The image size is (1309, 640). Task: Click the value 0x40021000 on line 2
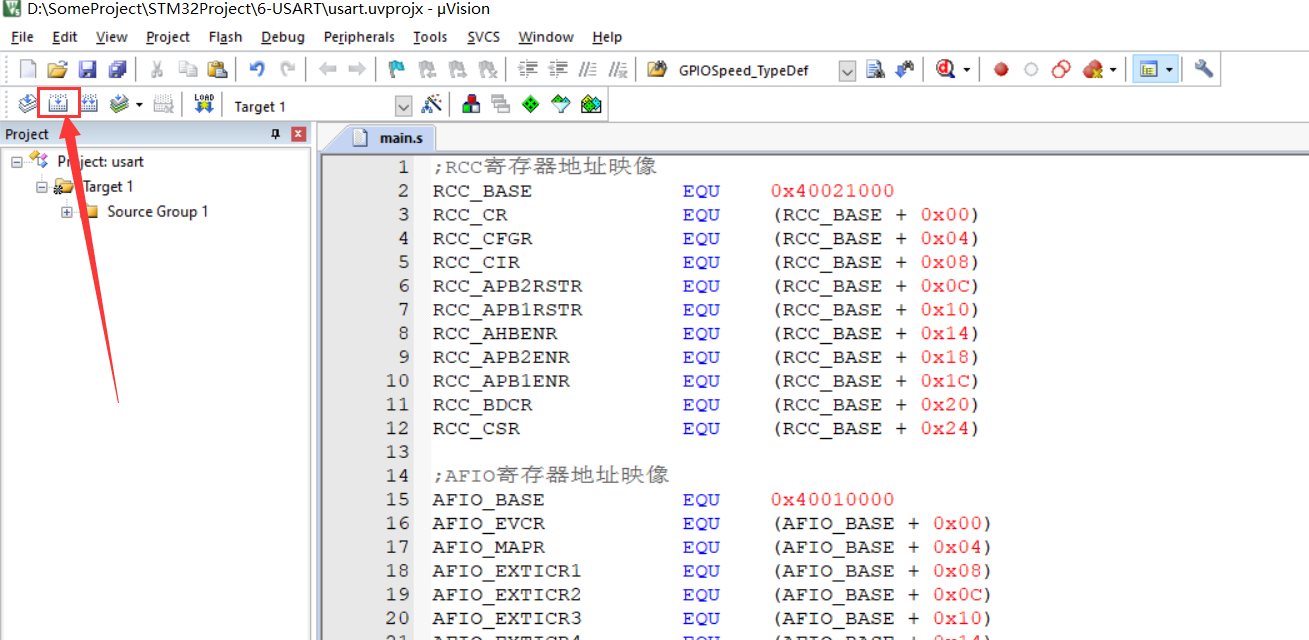tap(832, 191)
